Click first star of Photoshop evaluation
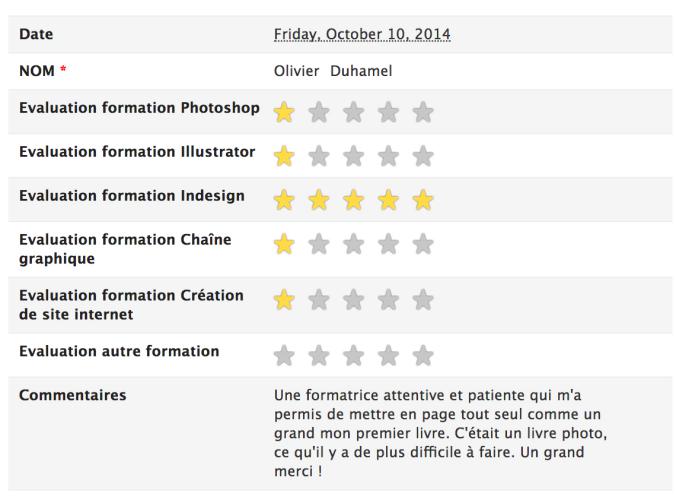The height and width of the screenshot is (500, 676). click(284, 112)
